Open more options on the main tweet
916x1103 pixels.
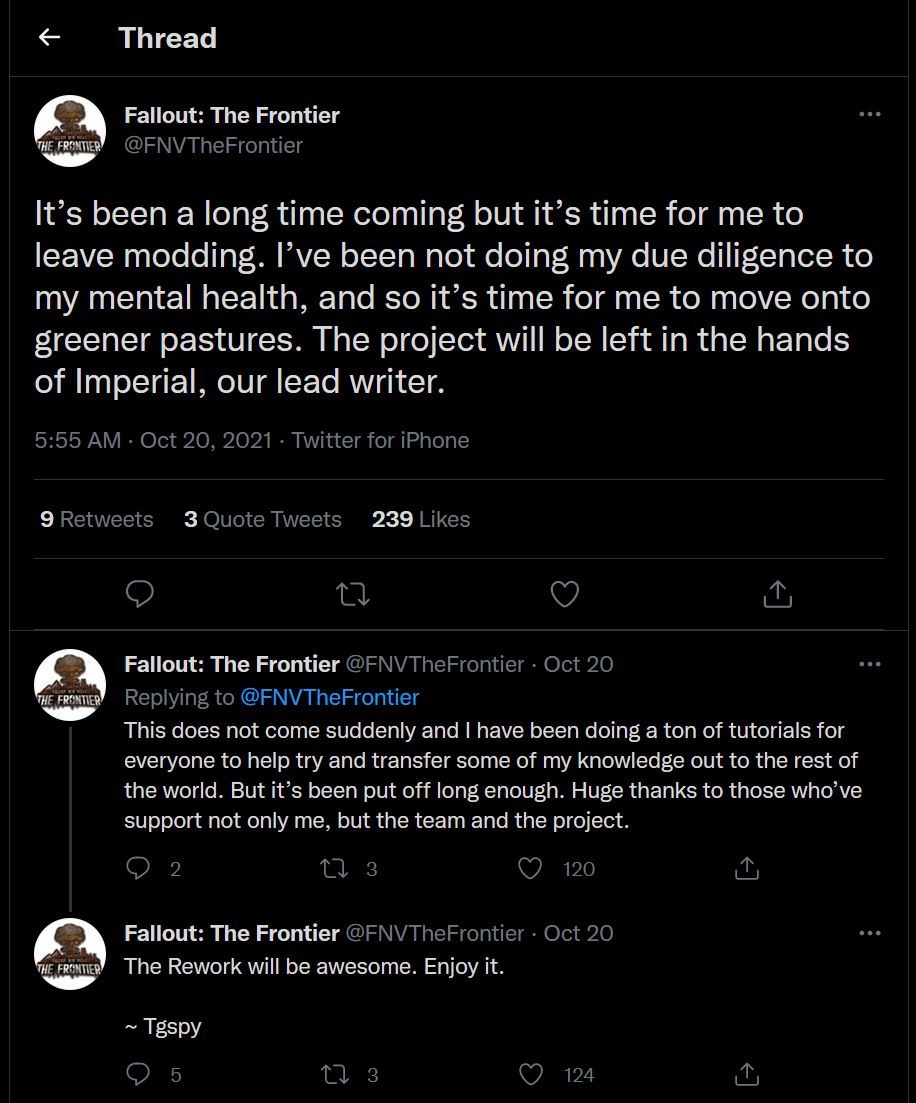click(870, 114)
